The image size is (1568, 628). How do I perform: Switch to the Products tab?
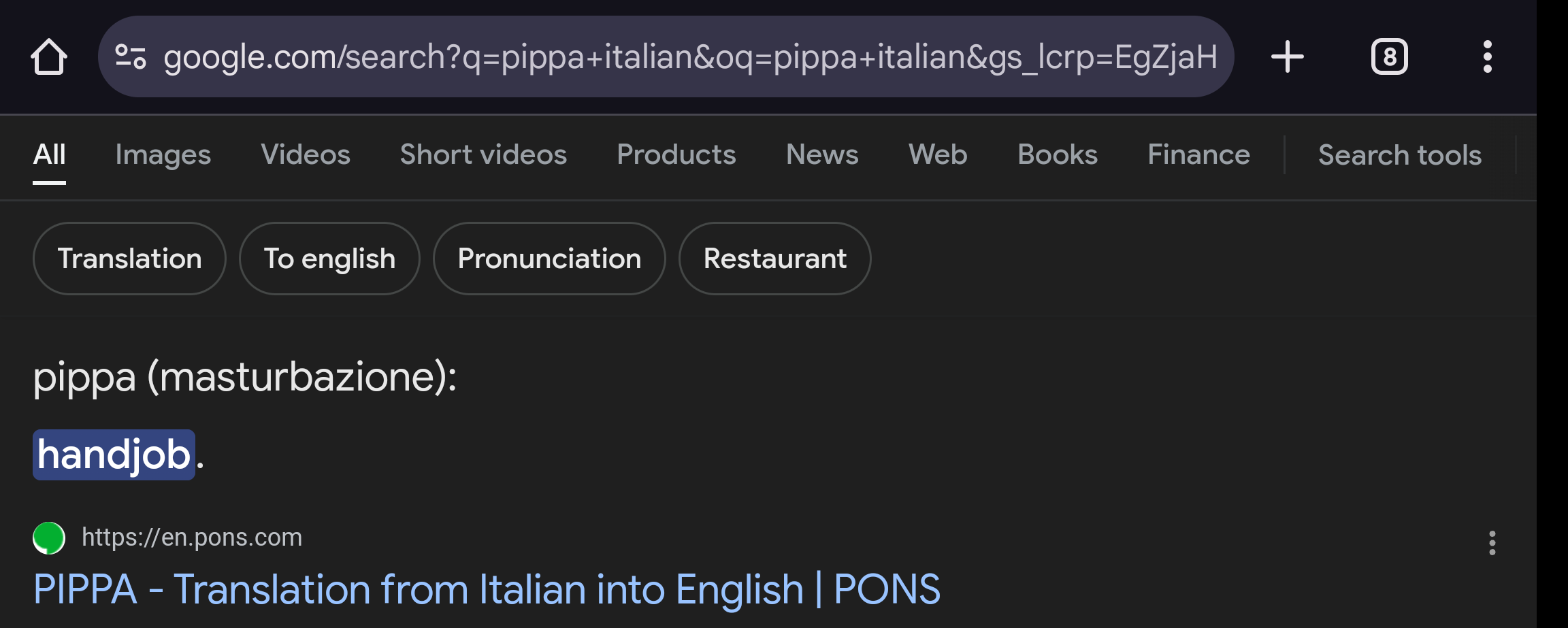[x=676, y=155]
